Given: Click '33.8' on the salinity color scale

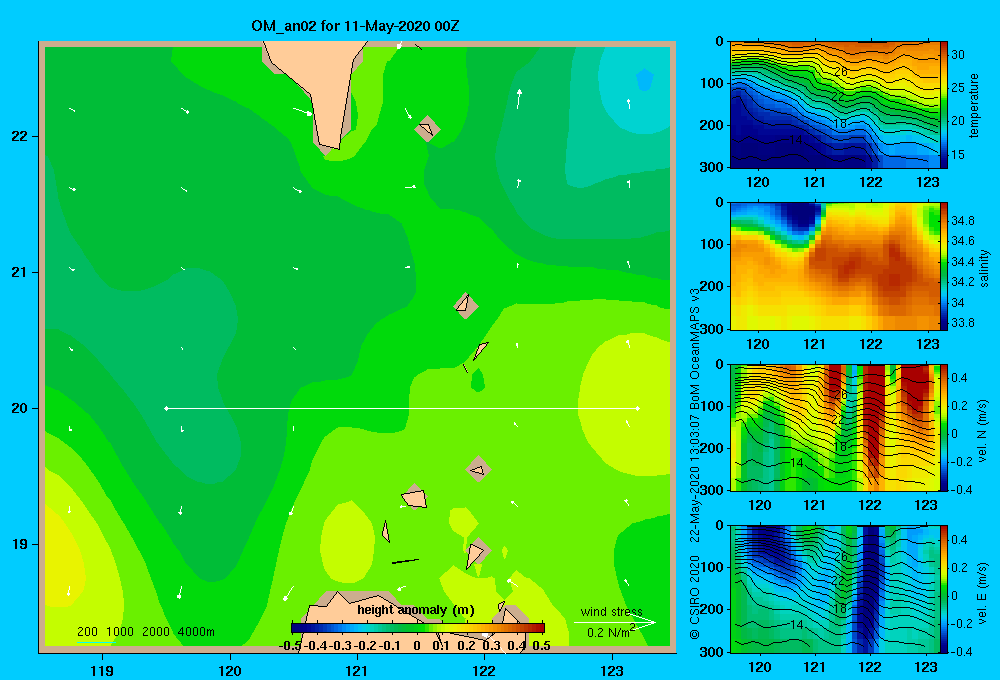Looking at the screenshot, I should tap(963, 323).
